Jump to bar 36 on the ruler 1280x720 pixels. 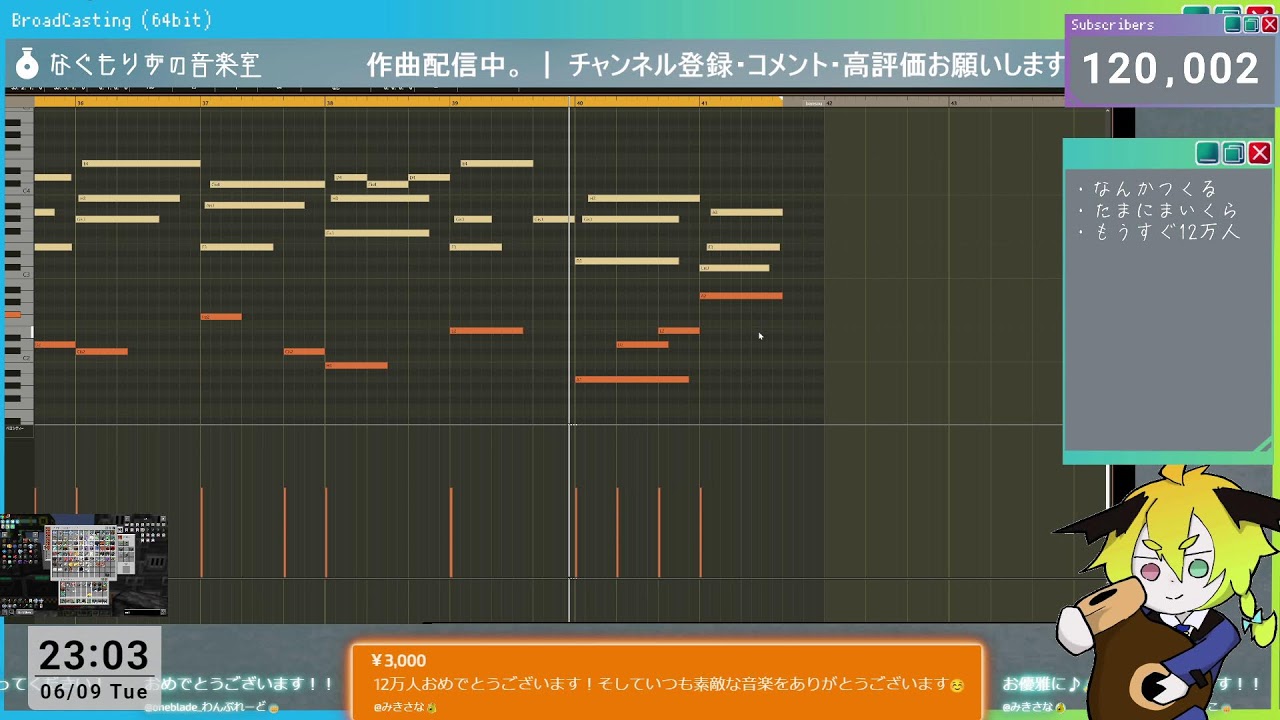pyautogui.click(x=80, y=102)
